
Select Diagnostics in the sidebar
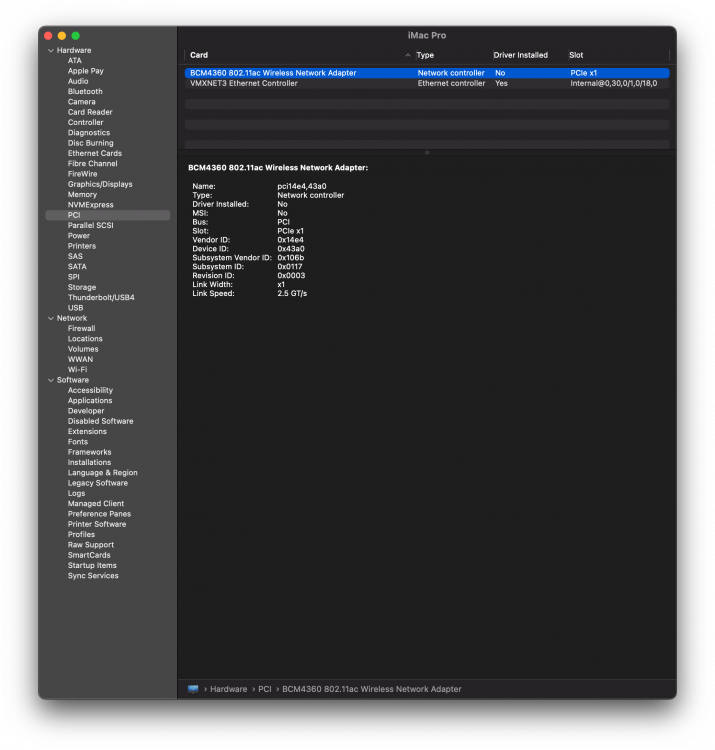[88, 132]
